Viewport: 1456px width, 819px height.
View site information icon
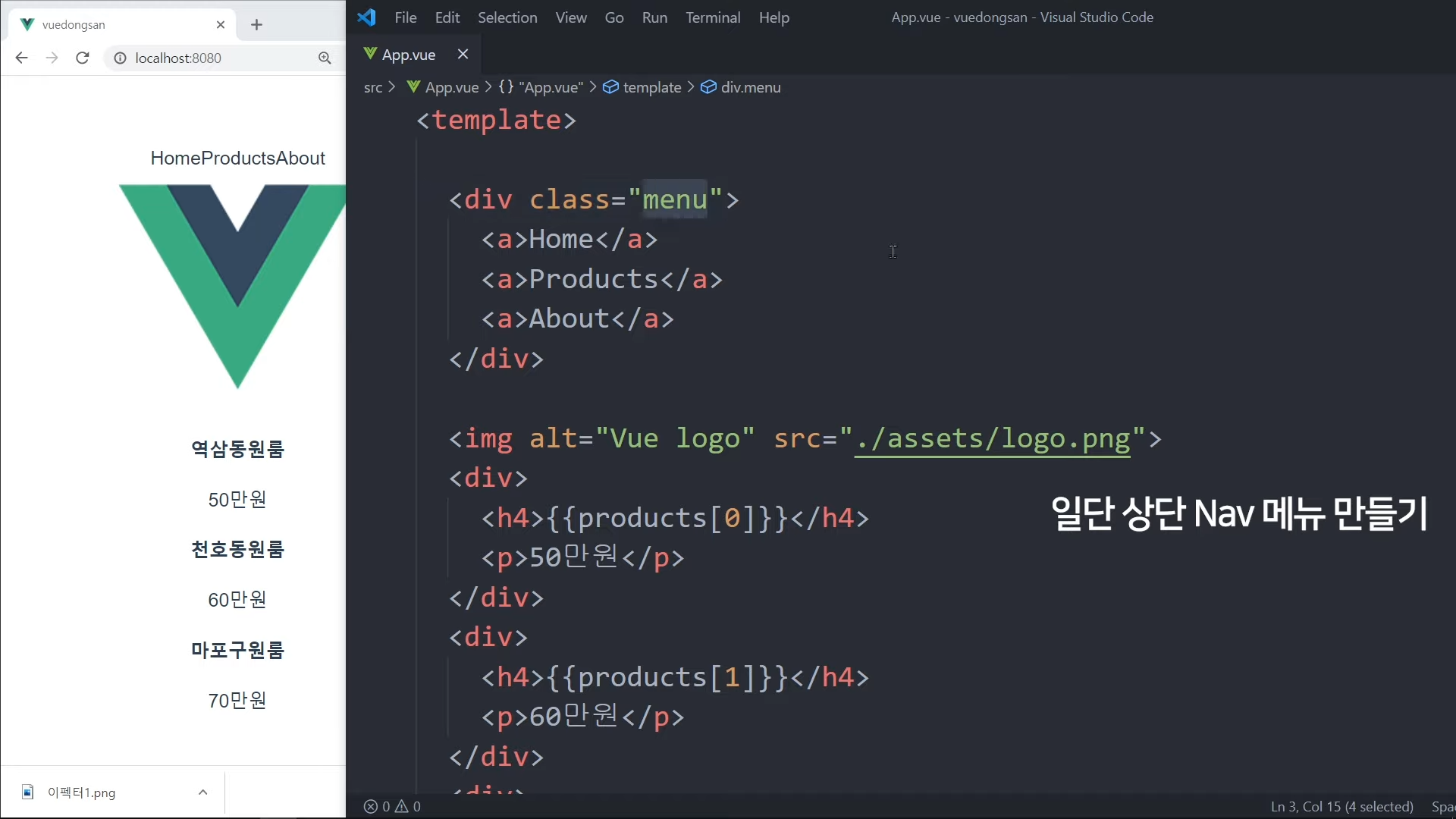click(x=120, y=58)
